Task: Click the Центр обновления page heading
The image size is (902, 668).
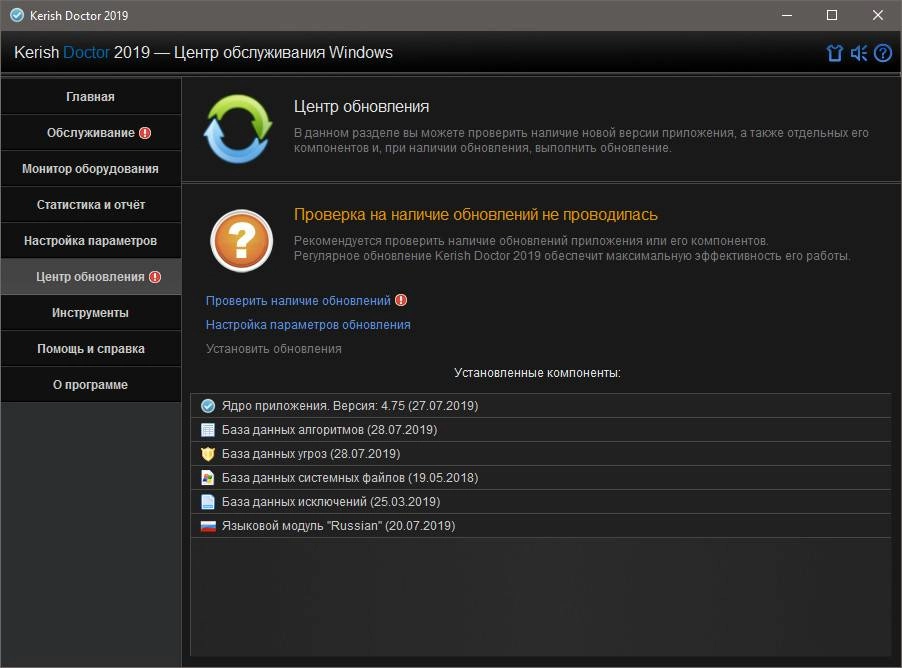Action: pos(361,106)
